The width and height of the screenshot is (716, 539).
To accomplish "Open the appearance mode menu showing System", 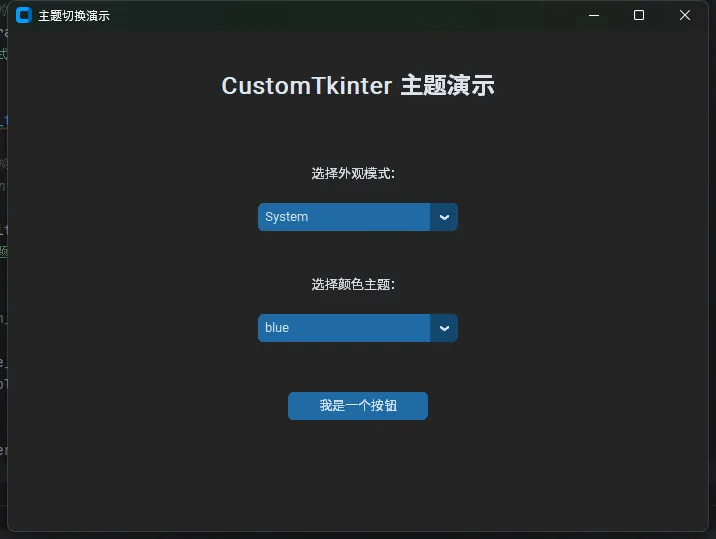I will click(343, 217).
